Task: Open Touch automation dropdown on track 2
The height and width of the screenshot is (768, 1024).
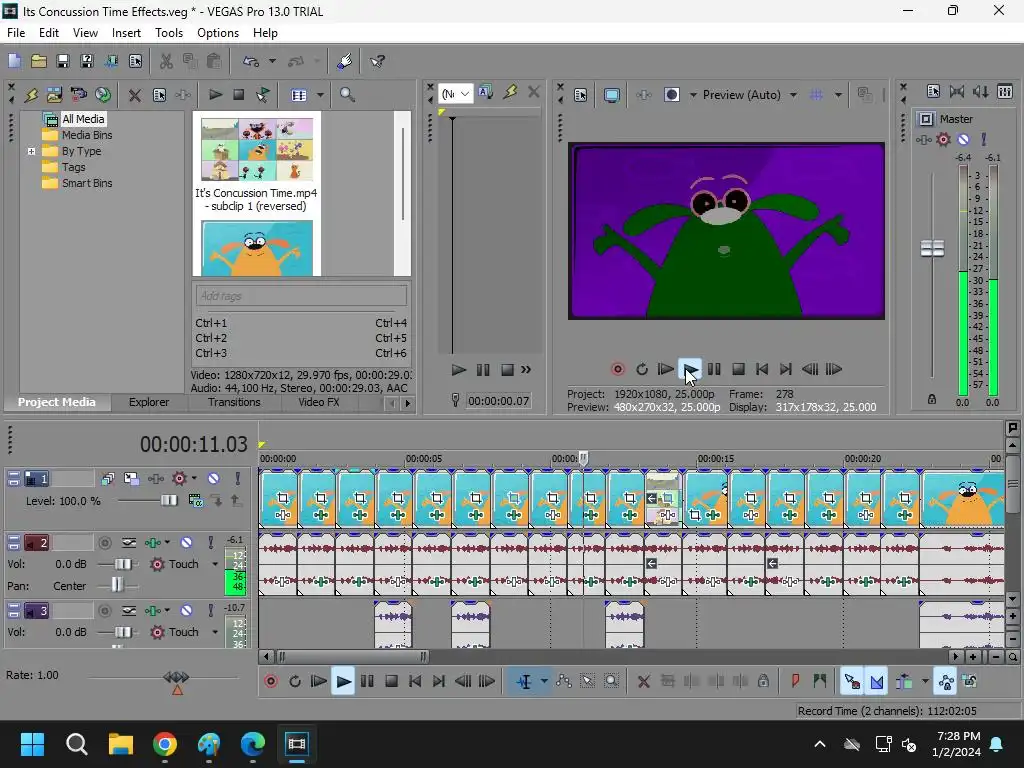Action: [215, 564]
